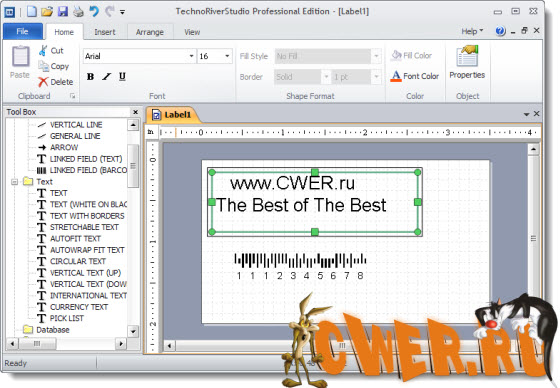Toggle Underline formatting
This screenshot has width=560, height=388.
122,76
